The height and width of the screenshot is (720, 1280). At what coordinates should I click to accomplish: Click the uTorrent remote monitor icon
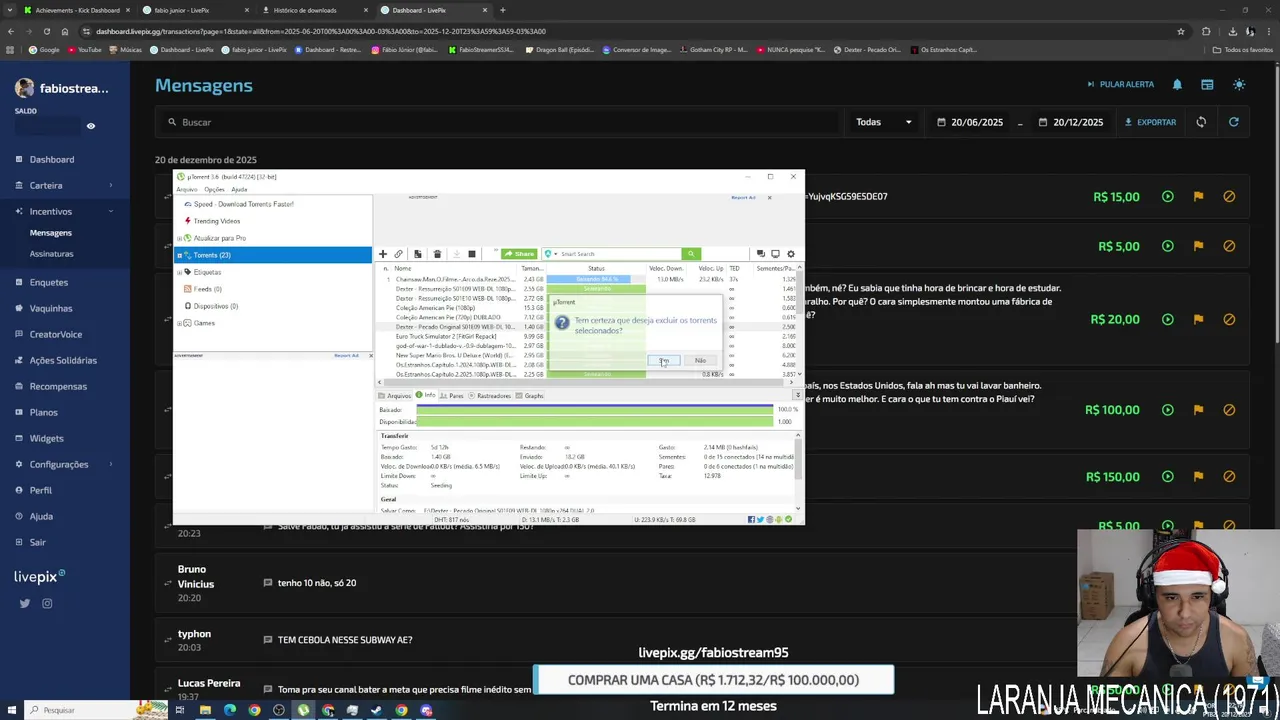point(775,254)
